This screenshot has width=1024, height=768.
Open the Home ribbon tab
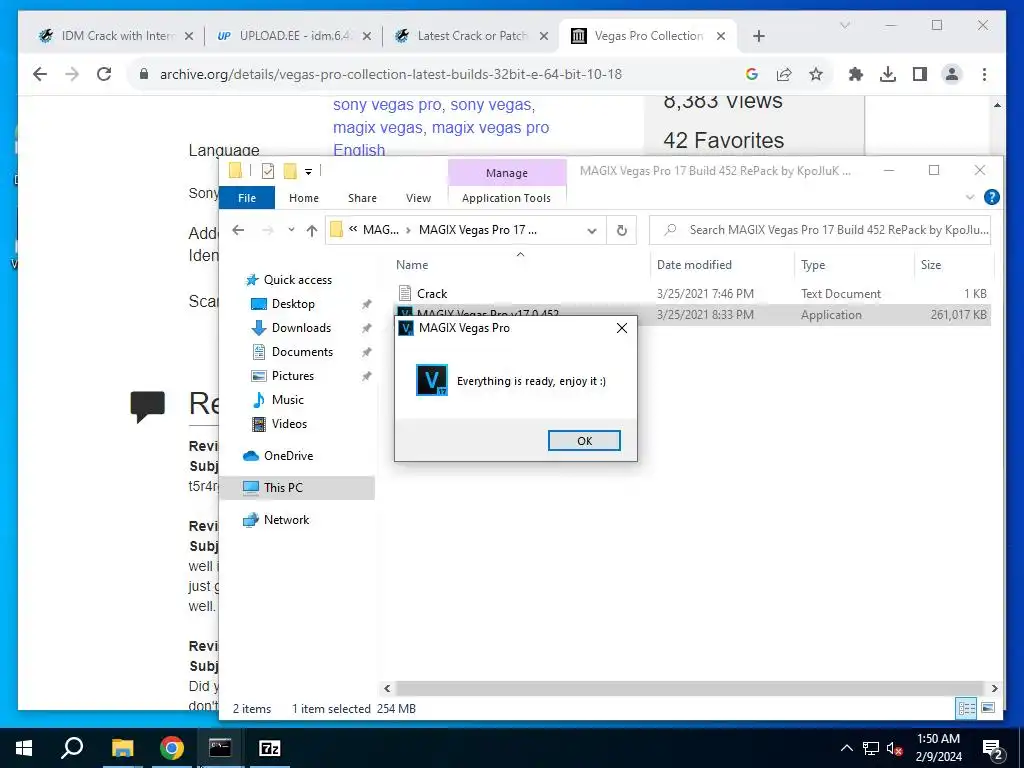click(304, 198)
